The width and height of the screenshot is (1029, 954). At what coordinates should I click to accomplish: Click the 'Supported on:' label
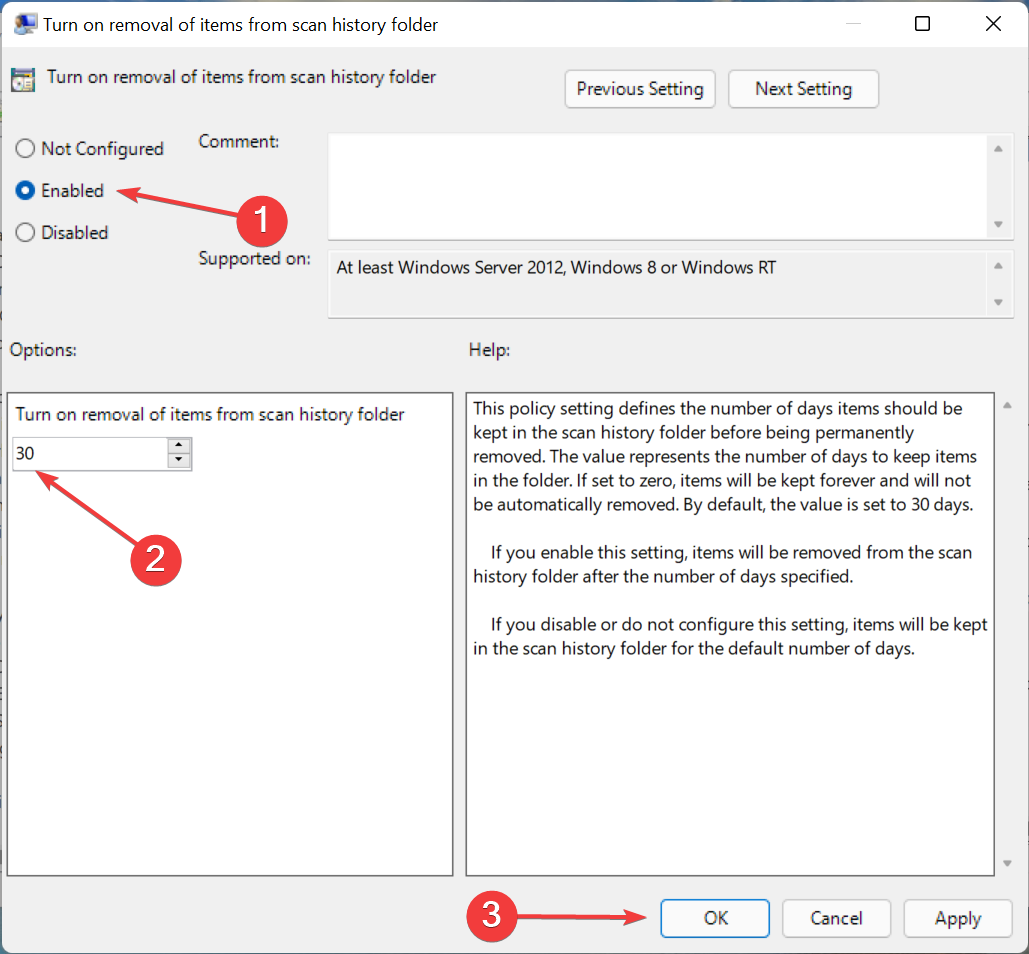255,259
